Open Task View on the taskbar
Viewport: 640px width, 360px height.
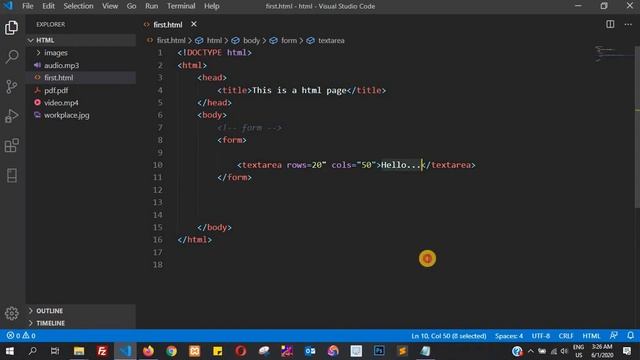(55, 351)
